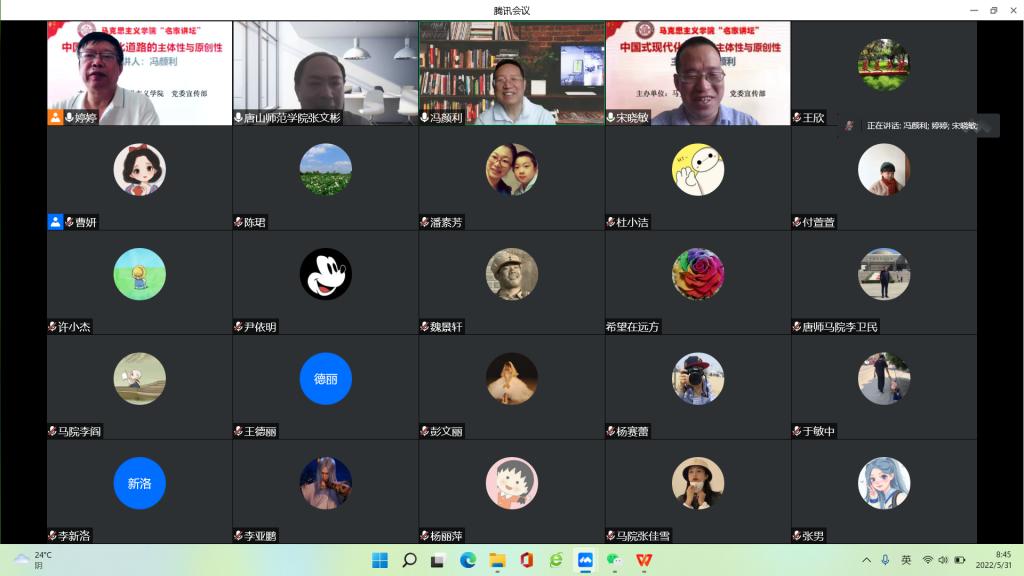This screenshot has height=576, width=1024.
Task: Click the muted mic icon beside 王德丽
Action: pyautogui.click(x=238, y=431)
